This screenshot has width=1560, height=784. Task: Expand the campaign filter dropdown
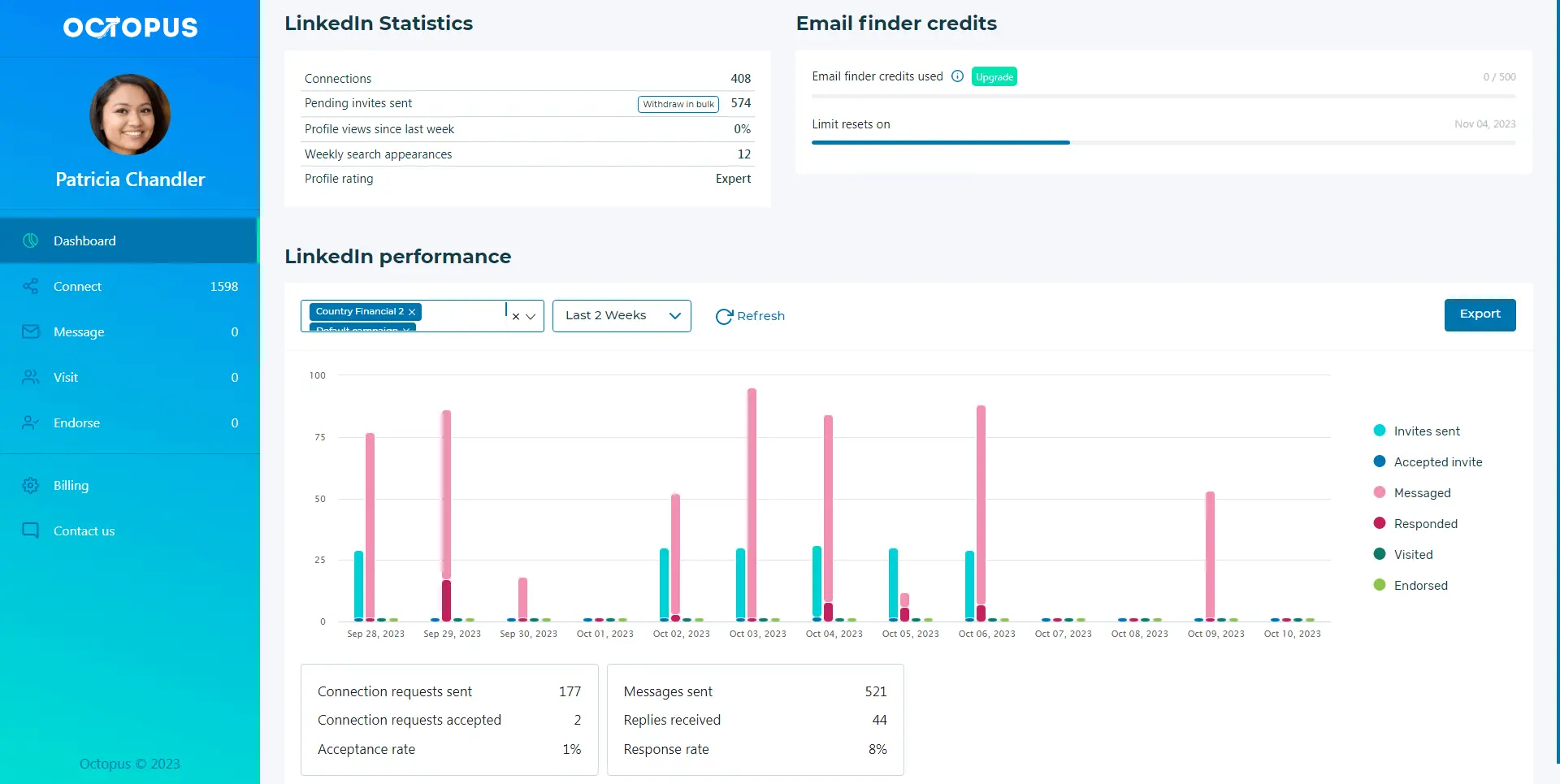pyautogui.click(x=532, y=316)
